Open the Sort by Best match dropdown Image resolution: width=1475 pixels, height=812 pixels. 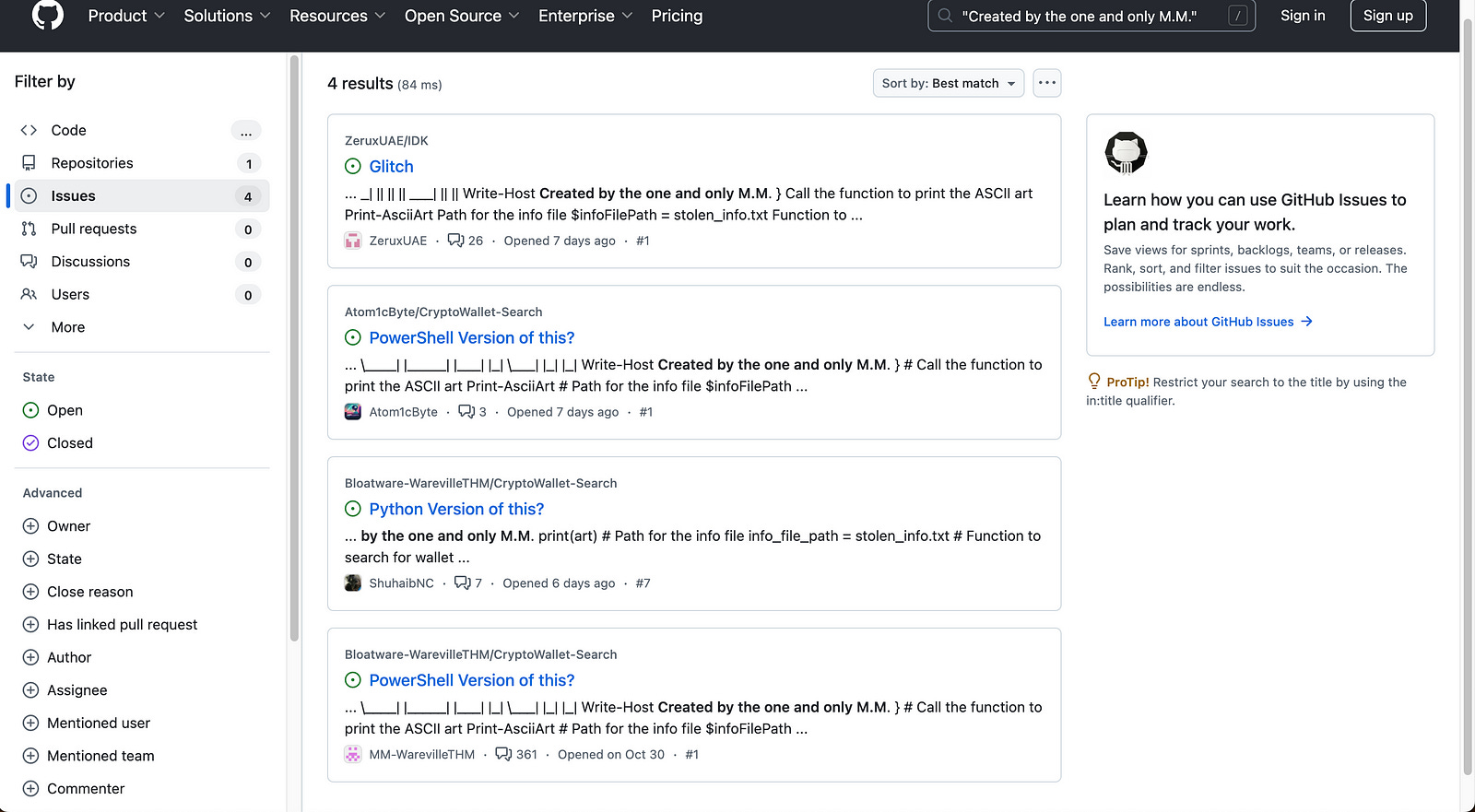[x=949, y=83]
